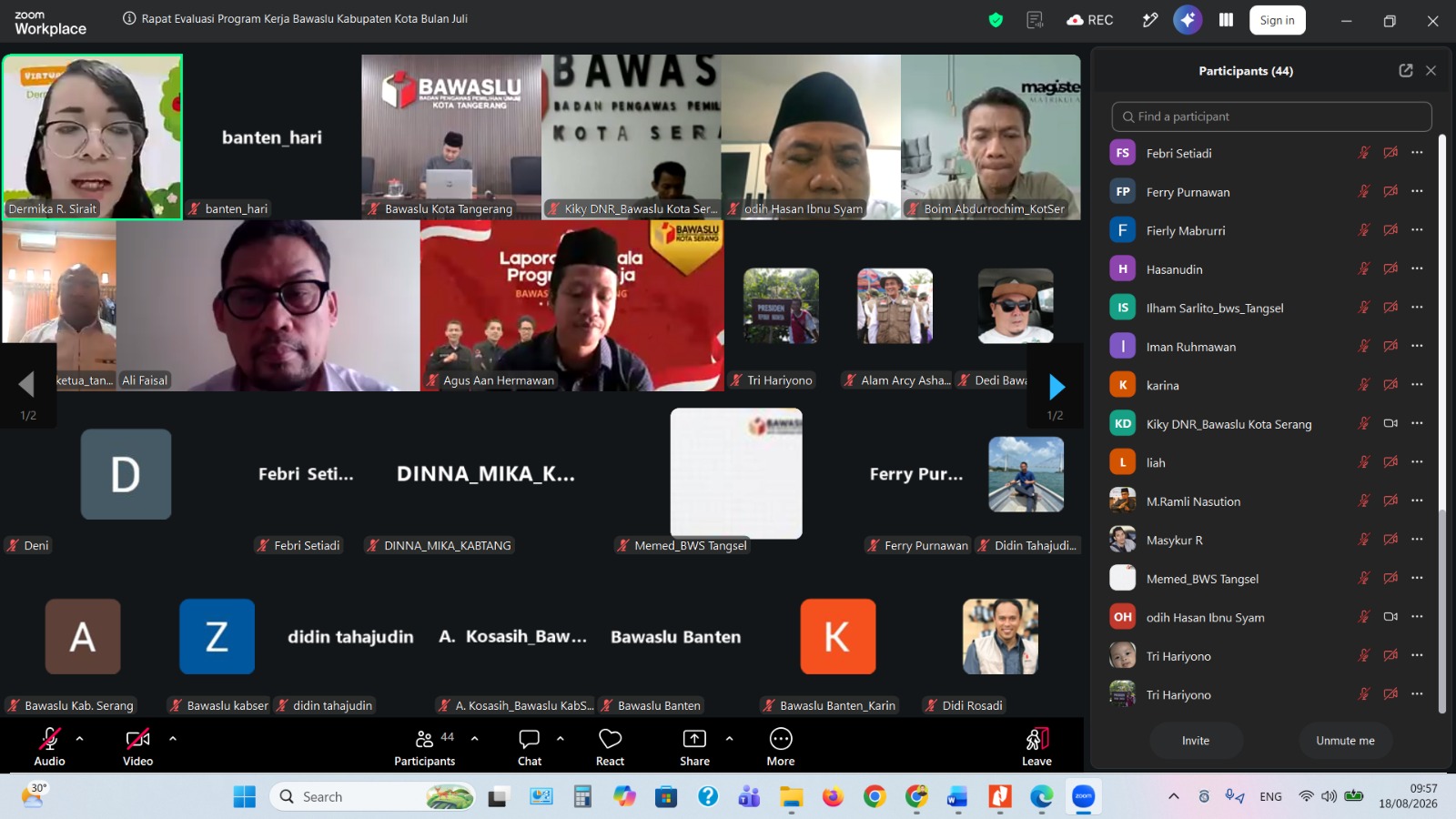Open more options for Iman Ruhmawan

(1417, 346)
